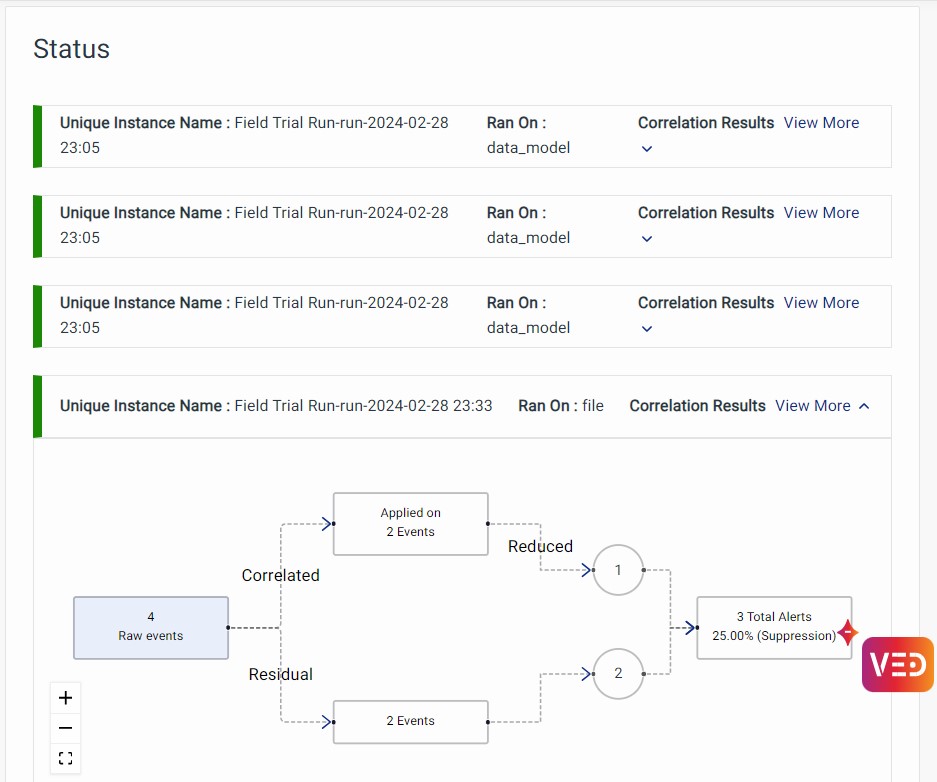The image size is (937, 782).
Task: Click the 4 Raw events node
Action: (151, 627)
